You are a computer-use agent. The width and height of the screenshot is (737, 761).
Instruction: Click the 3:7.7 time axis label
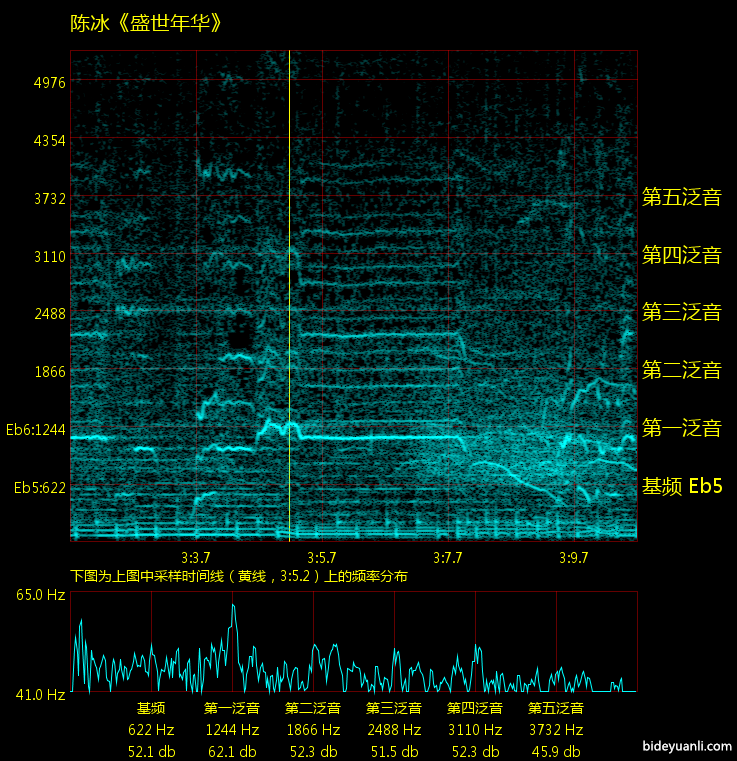coord(448,557)
